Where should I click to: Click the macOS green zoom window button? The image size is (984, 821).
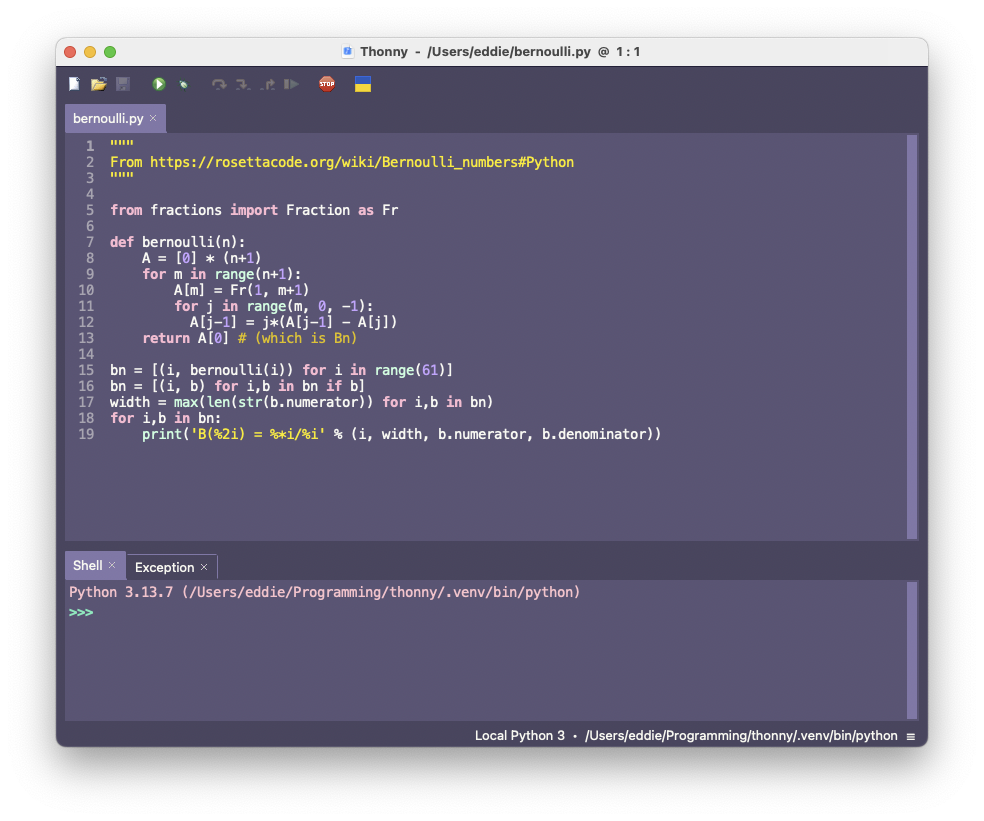(110, 52)
